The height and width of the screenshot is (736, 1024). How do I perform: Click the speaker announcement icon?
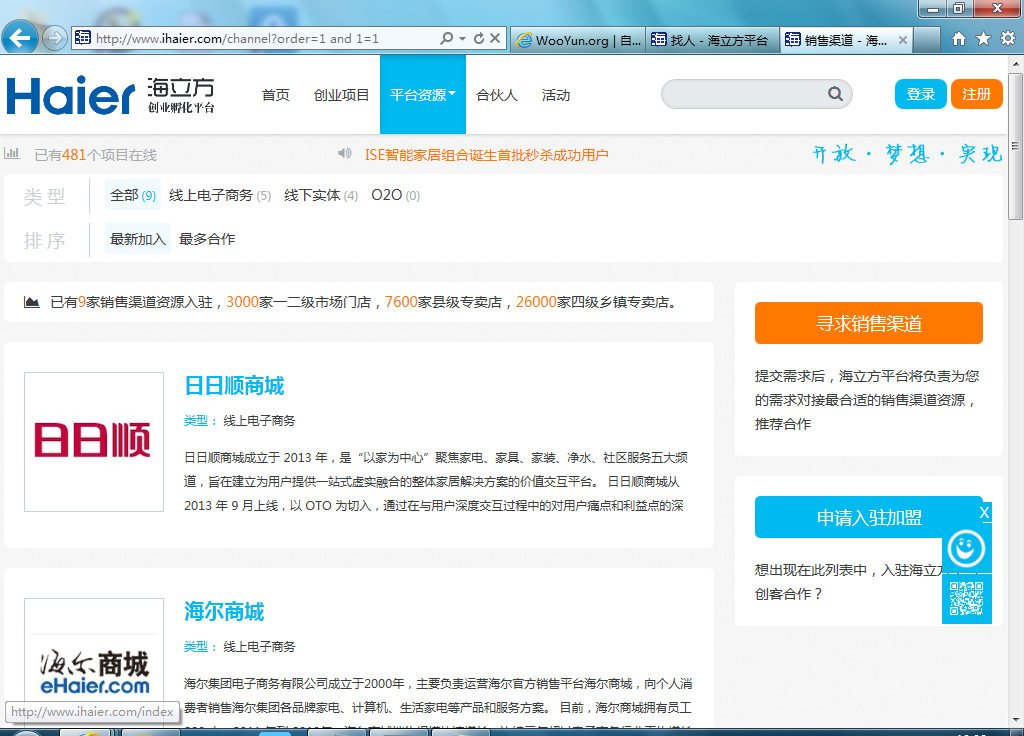click(x=345, y=154)
